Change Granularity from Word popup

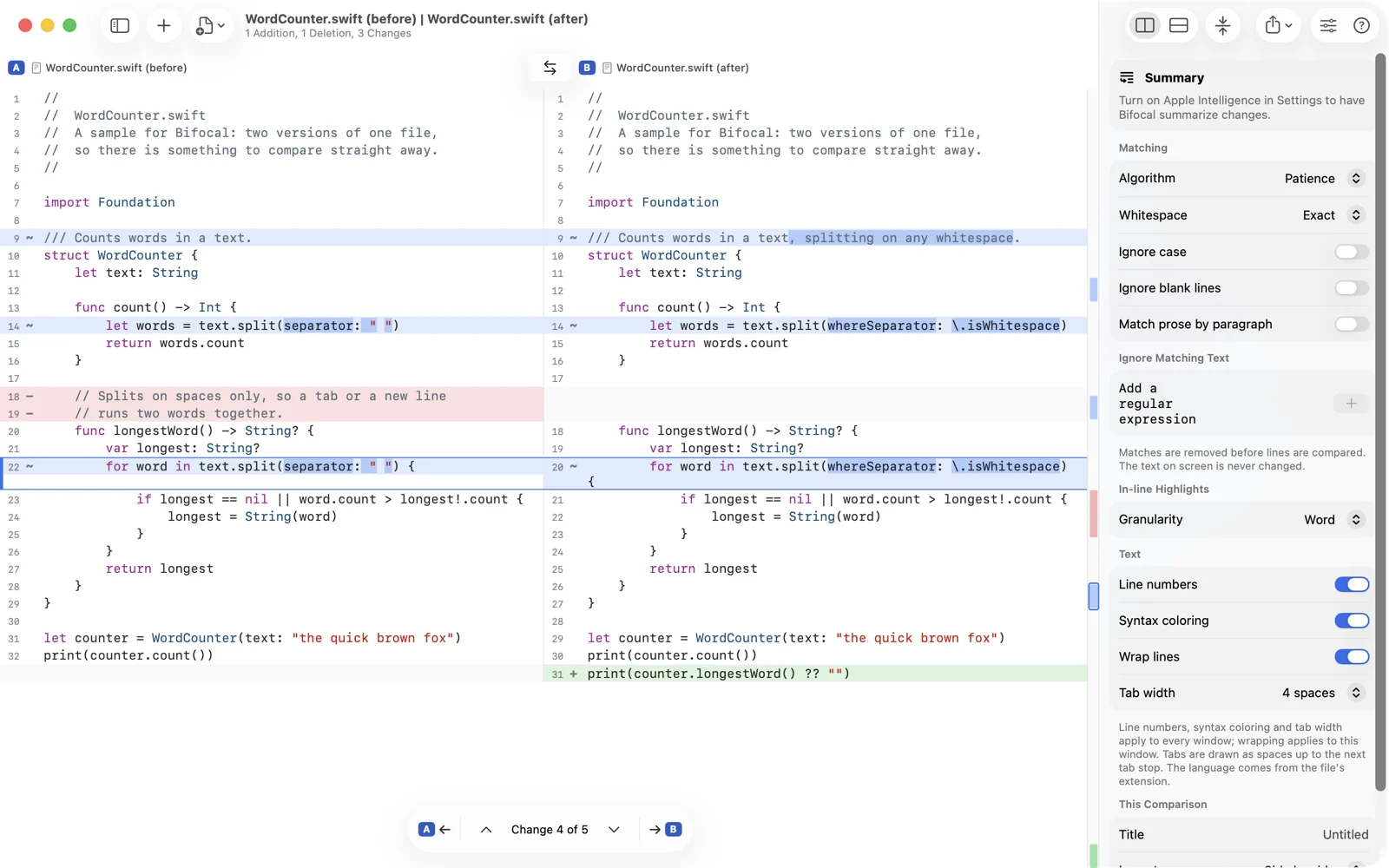pyautogui.click(x=1333, y=520)
